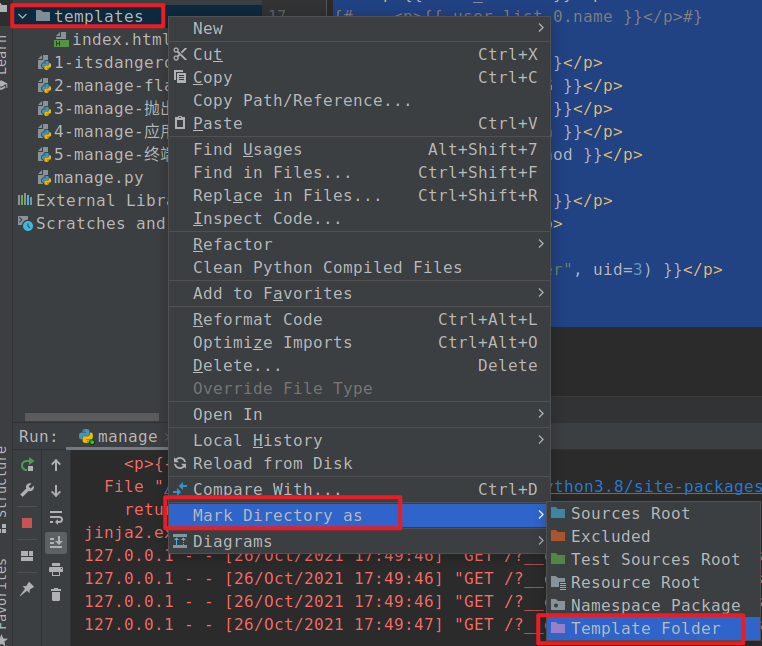Toggle the Soft-Wrap icon in Run panel
The image size is (762, 646).
pyautogui.click(x=56, y=517)
